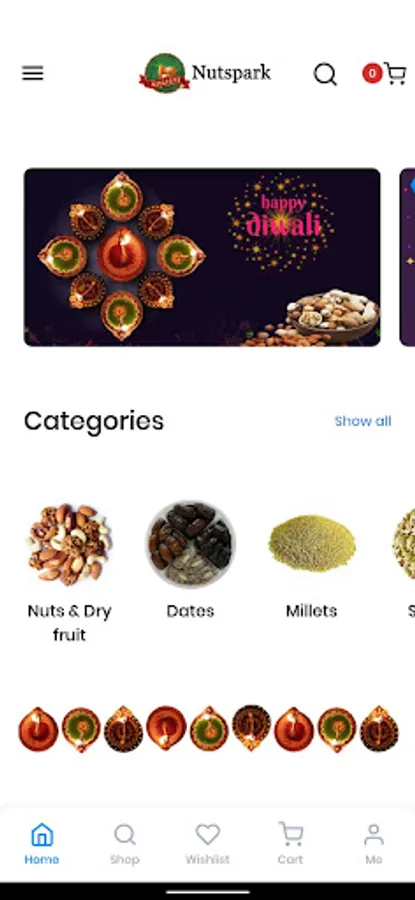Tap the Nuts & Dry fruit label
Image resolution: width=415 pixels, height=900 pixels.
click(x=69, y=623)
